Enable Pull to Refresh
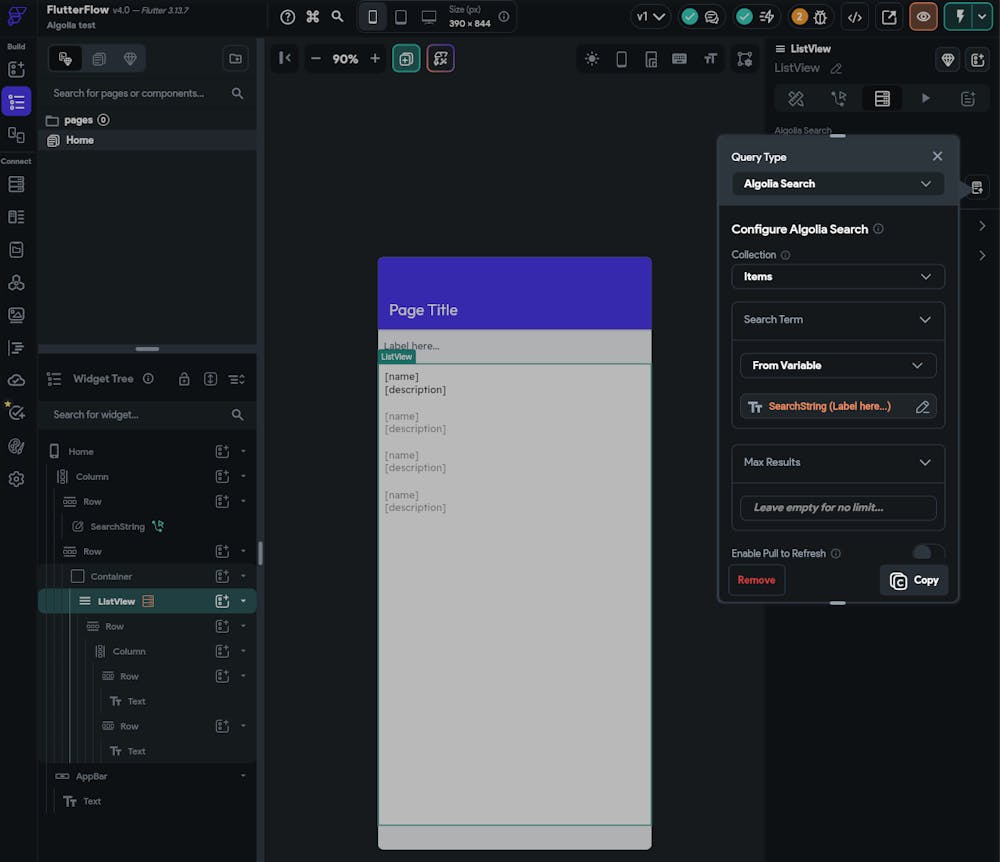The width and height of the screenshot is (1000, 862). (x=927, y=553)
